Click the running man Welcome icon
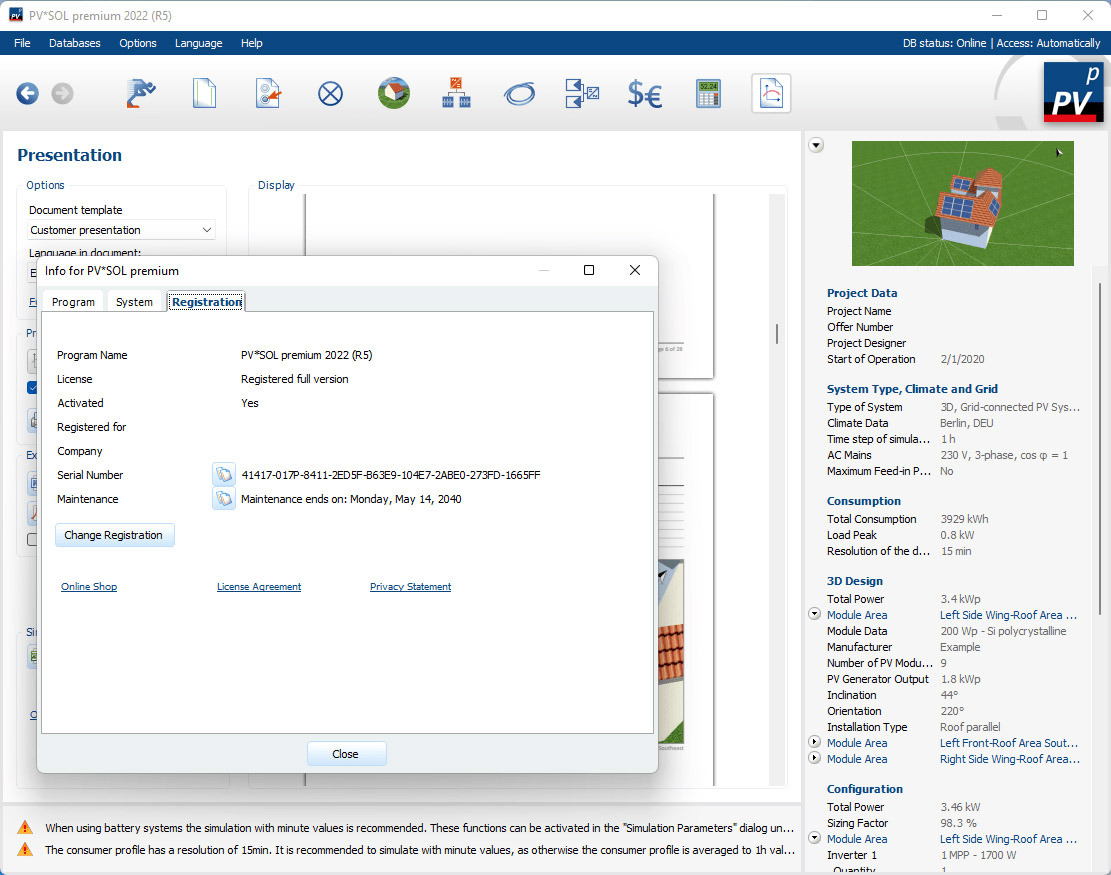 (141, 94)
